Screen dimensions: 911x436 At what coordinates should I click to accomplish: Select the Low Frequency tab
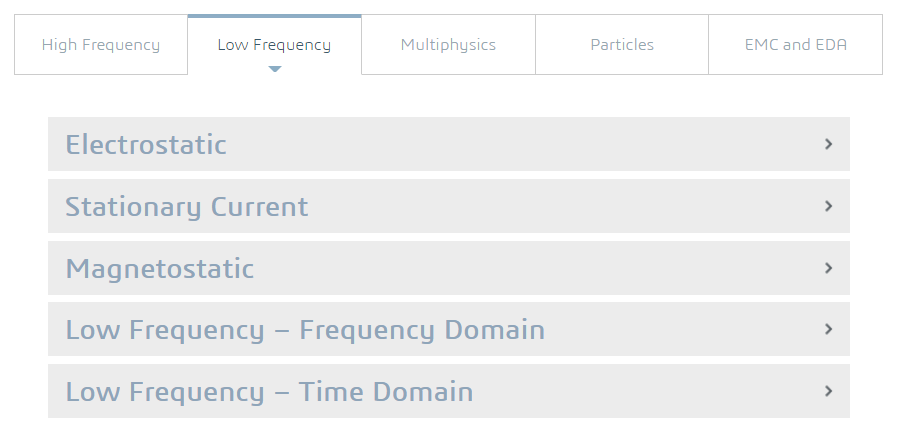(x=274, y=45)
